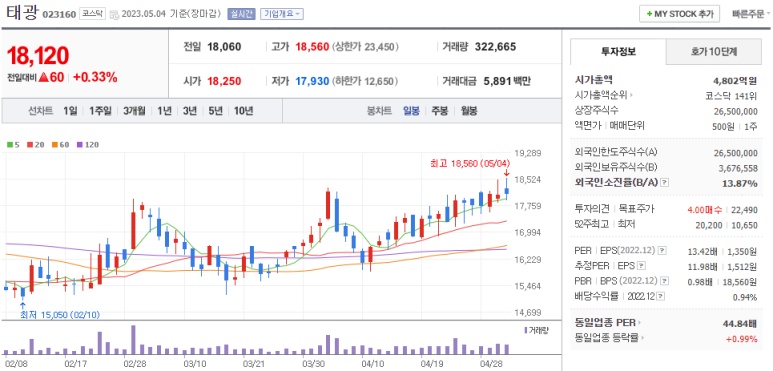Viewport: 773px width, 371px height.
Task: Click the 5-day moving average legend square
Action: [x=9, y=145]
